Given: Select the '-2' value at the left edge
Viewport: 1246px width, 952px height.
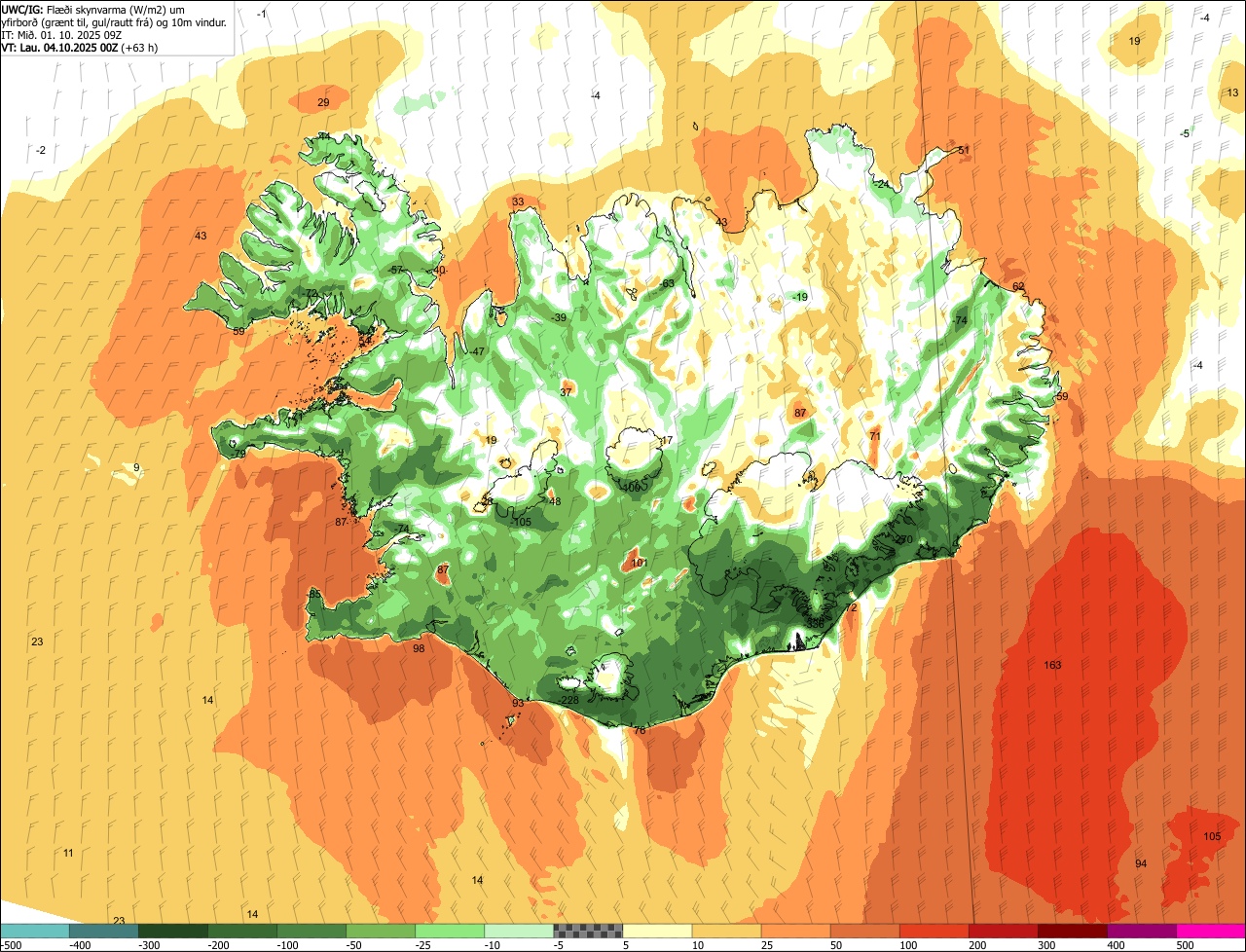Looking at the screenshot, I should (x=41, y=150).
